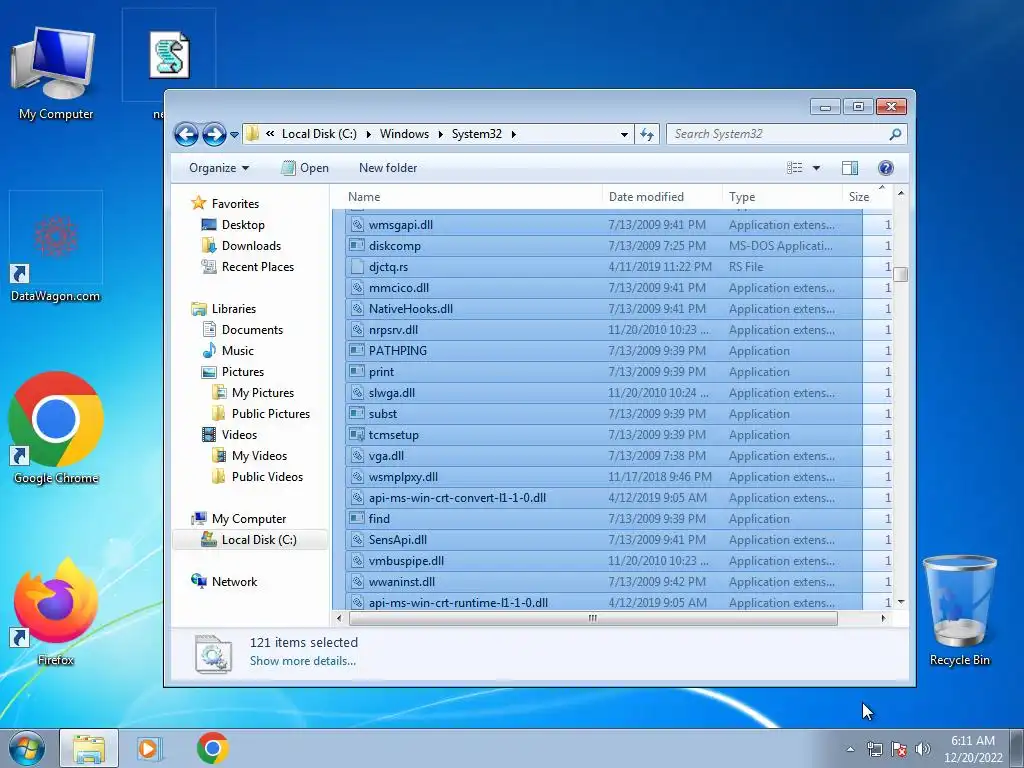Image resolution: width=1024 pixels, height=768 pixels.
Task: Expand the arrow after System32 breadcrumb
Action: coord(513,134)
